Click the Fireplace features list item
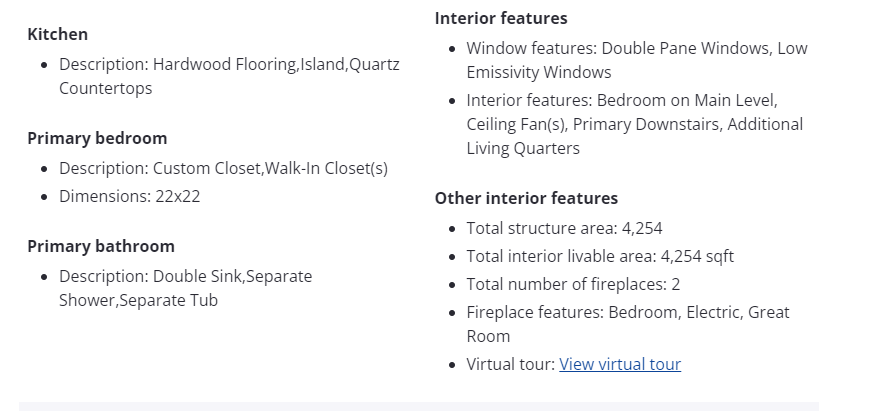 627,312
